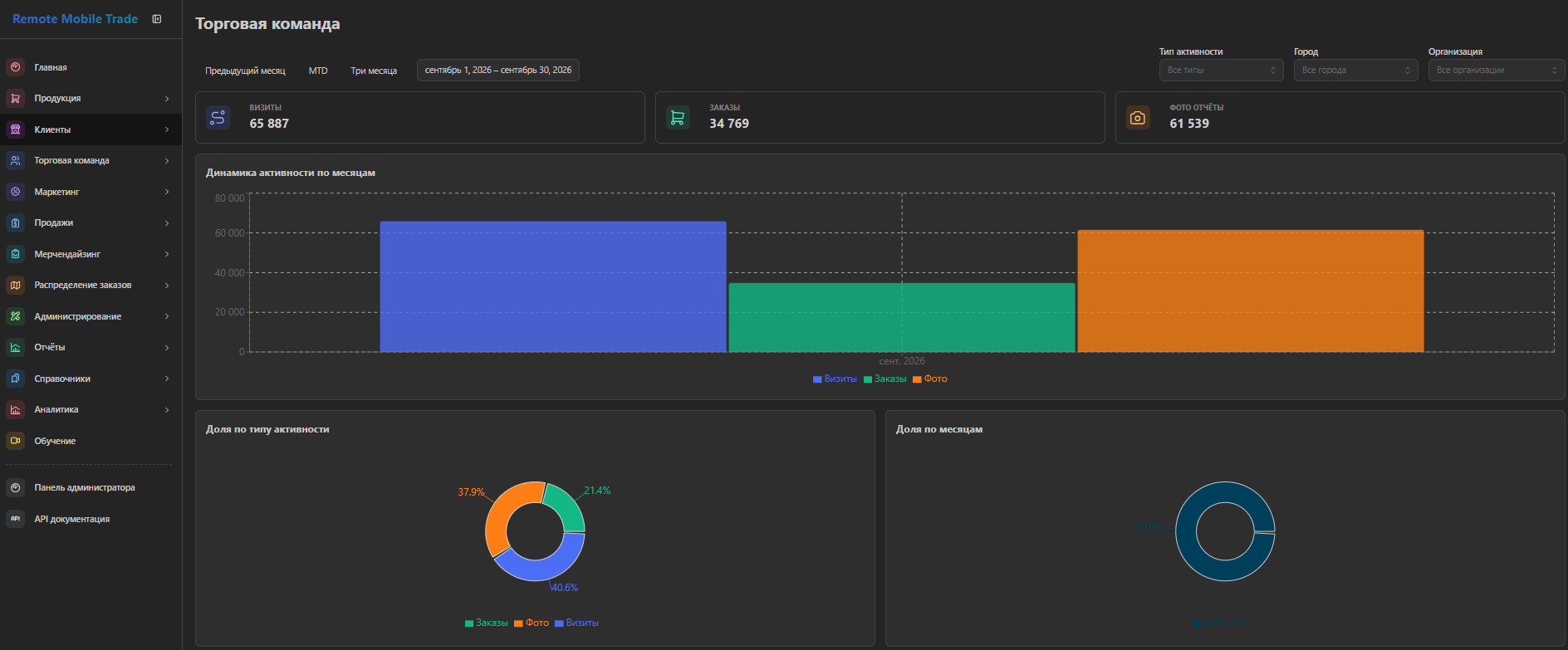Switch to the Три месяца period

tap(374, 71)
